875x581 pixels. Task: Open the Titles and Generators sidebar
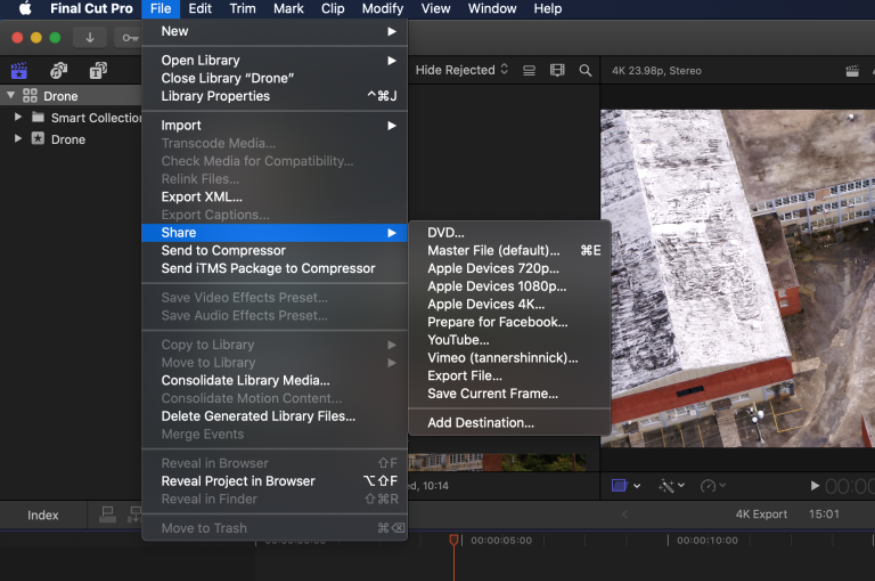point(98,71)
